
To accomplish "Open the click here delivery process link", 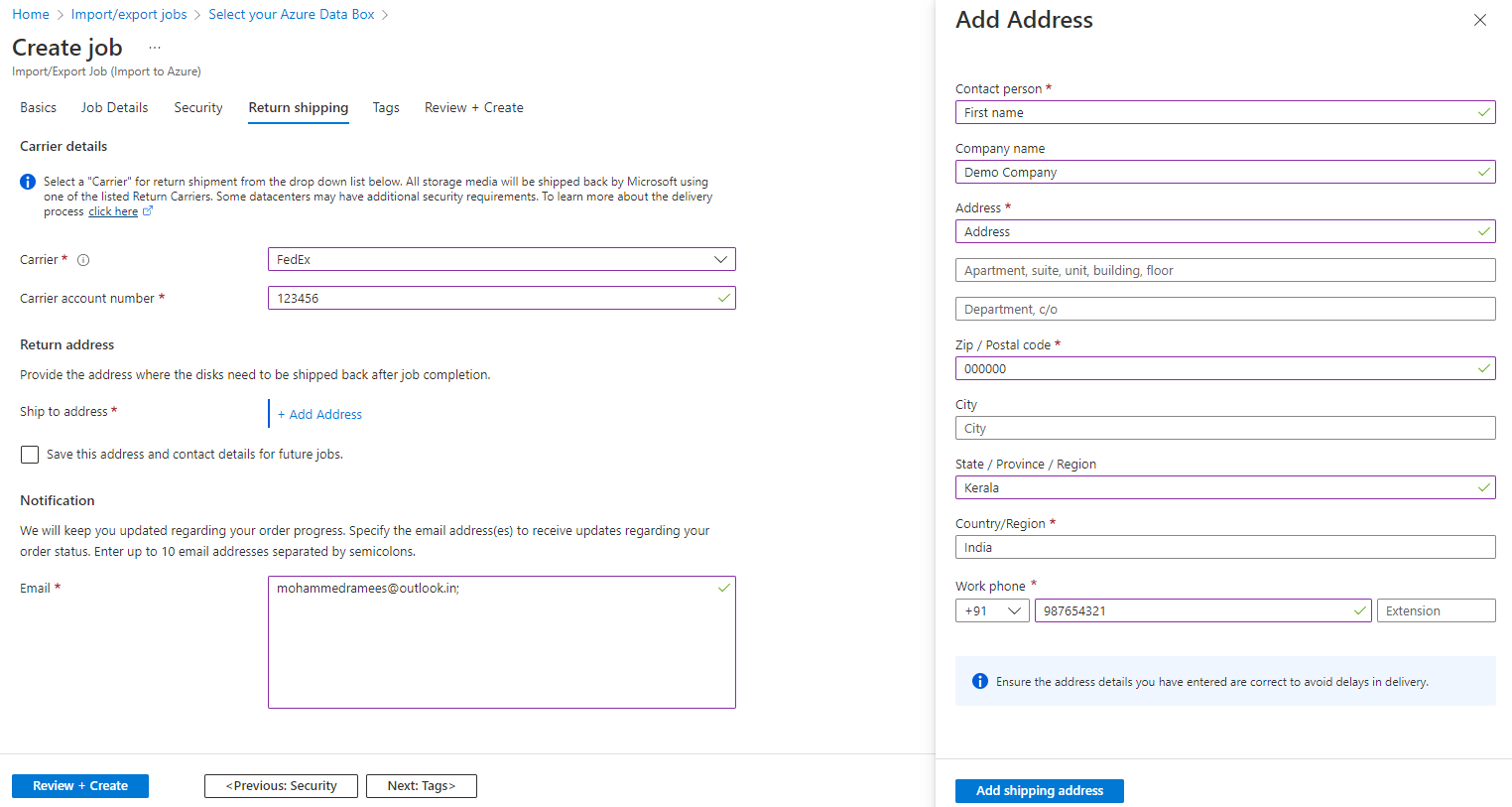I will pyautogui.click(x=113, y=211).
